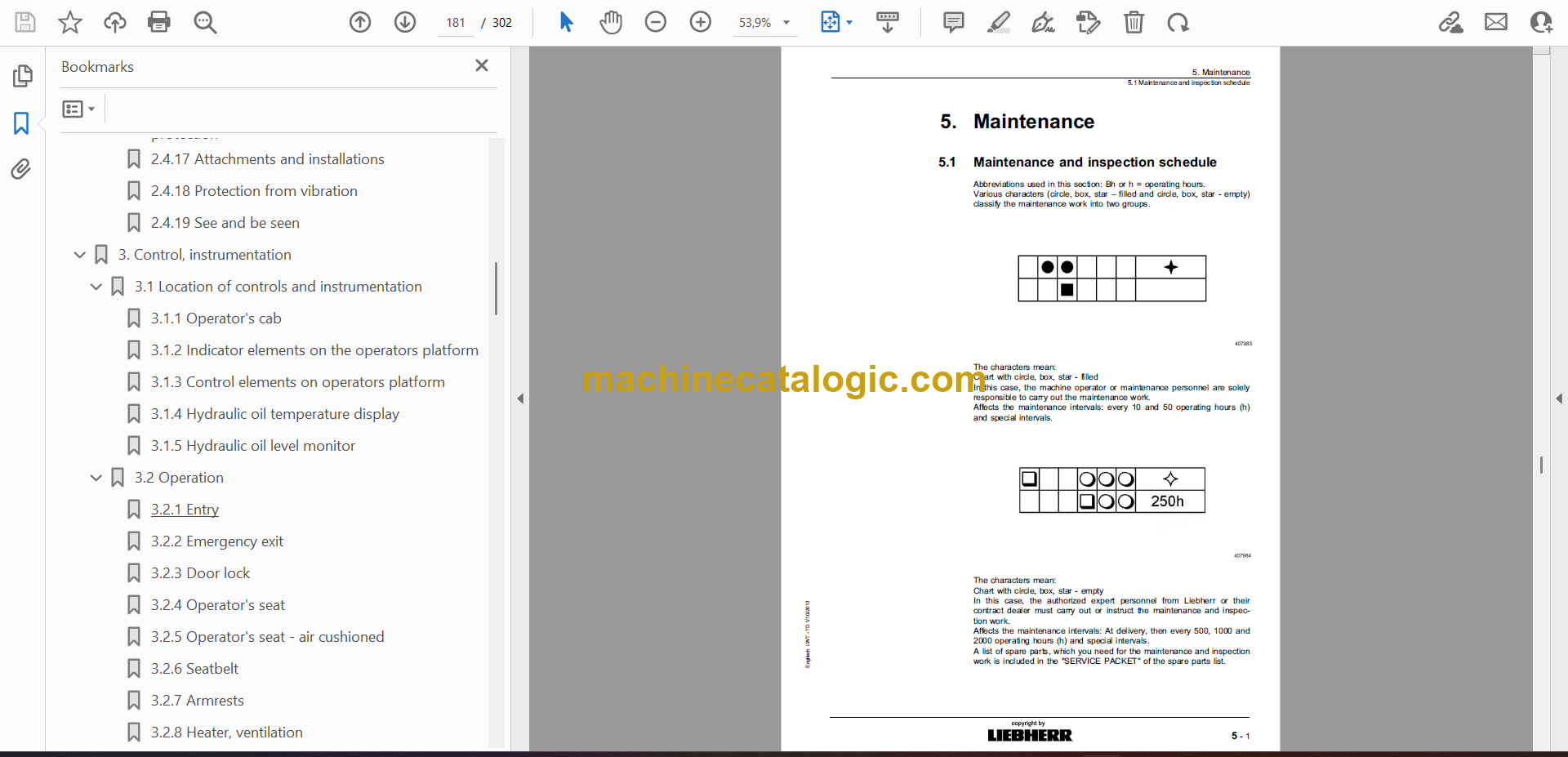Expand the right tools pane arrow
Viewport: 1568px width, 757px height.
pyautogui.click(x=1559, y=399)
